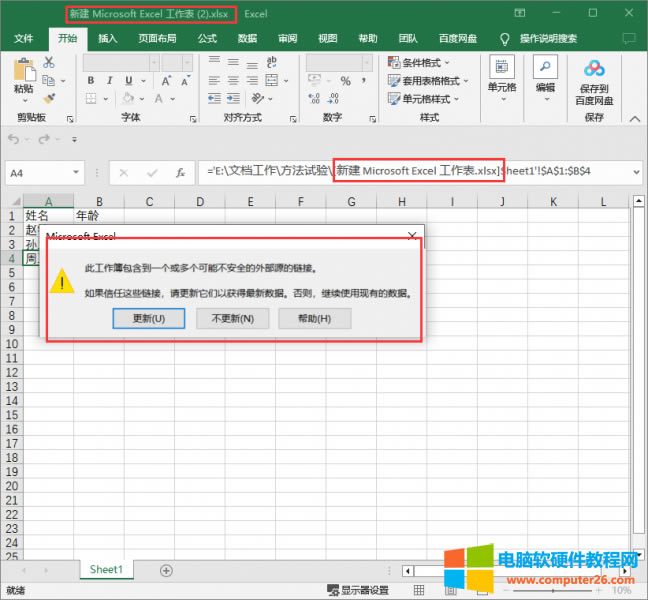Click the 不更新(N) button
This screenshot has height=600, width=648.
(232, 319)
